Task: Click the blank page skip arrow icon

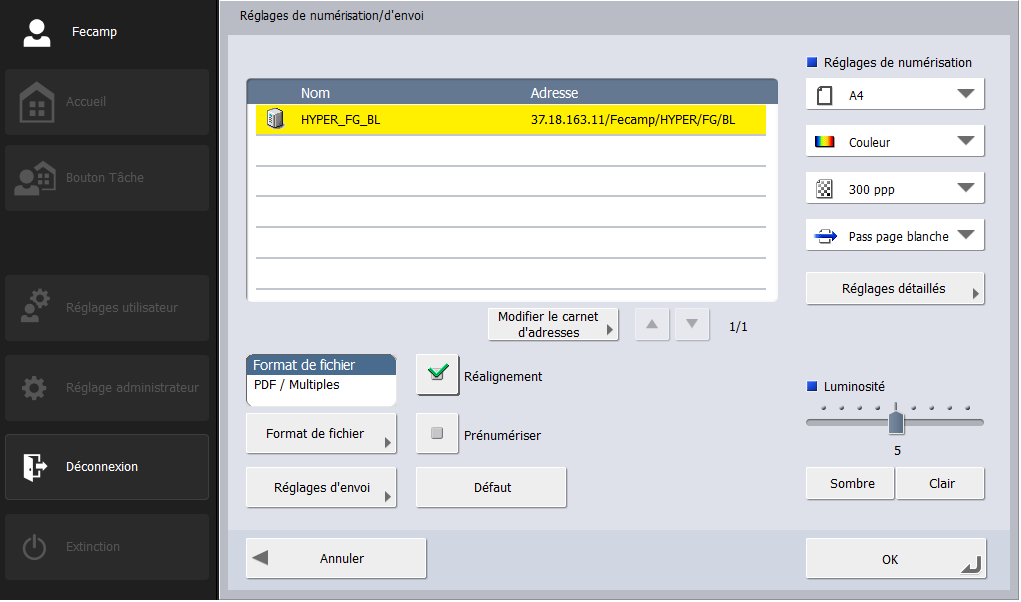Action: (x=826, y=236)
